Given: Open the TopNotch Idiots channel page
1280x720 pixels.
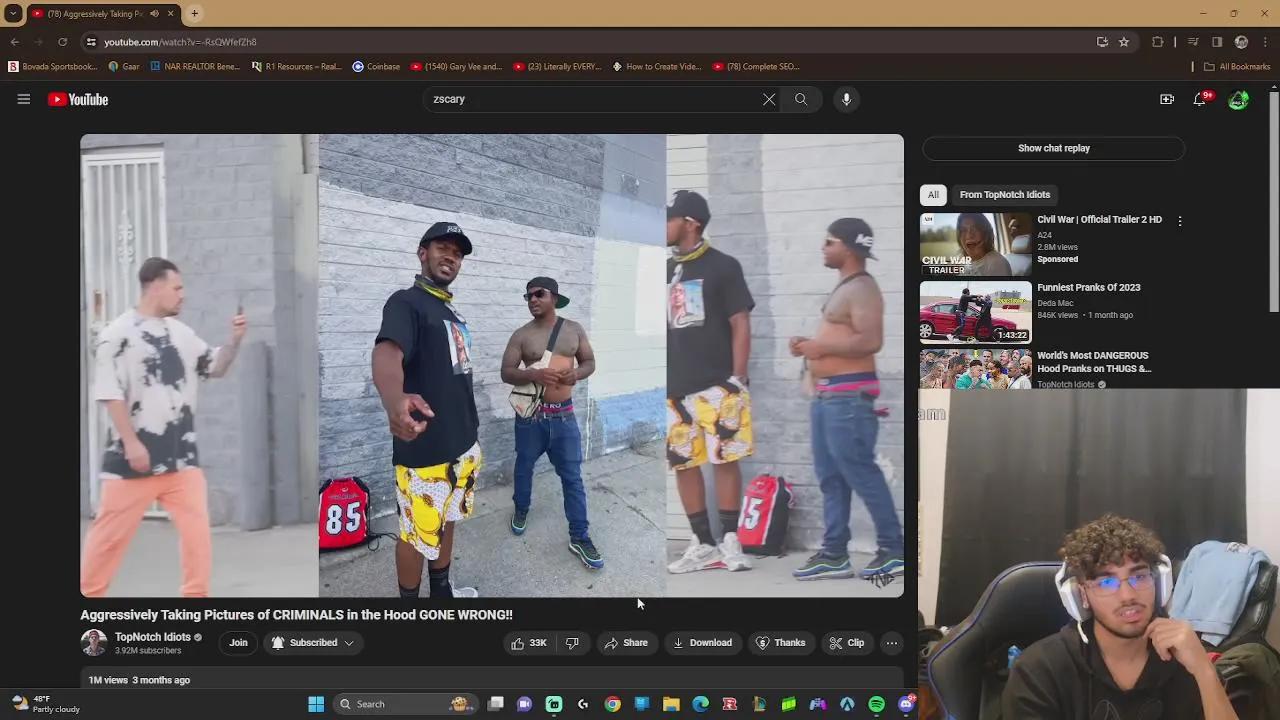Looking at the screenshot, I should (153, 637).
